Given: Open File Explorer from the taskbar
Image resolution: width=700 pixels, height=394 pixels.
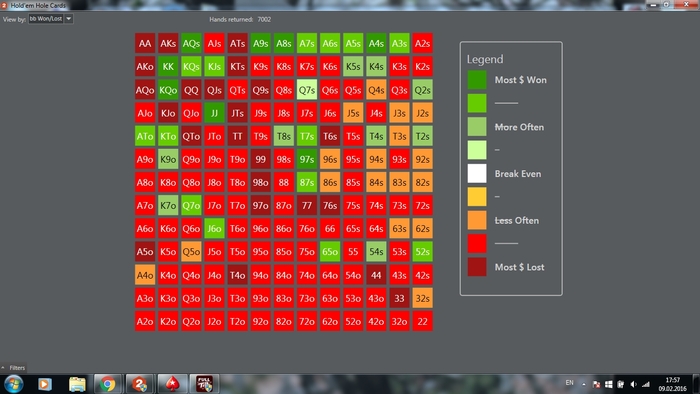Looking at the screenshot, I should [x=77, y=384].
